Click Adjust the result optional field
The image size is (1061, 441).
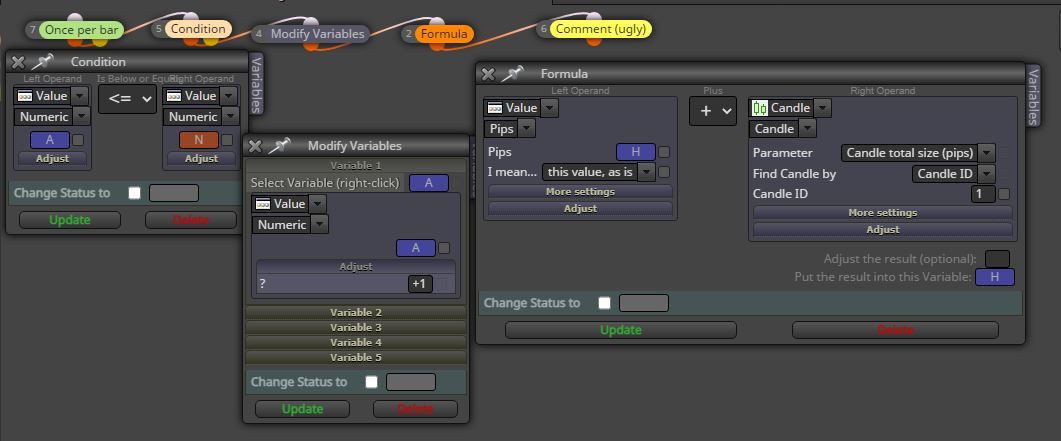pos(997,259)
